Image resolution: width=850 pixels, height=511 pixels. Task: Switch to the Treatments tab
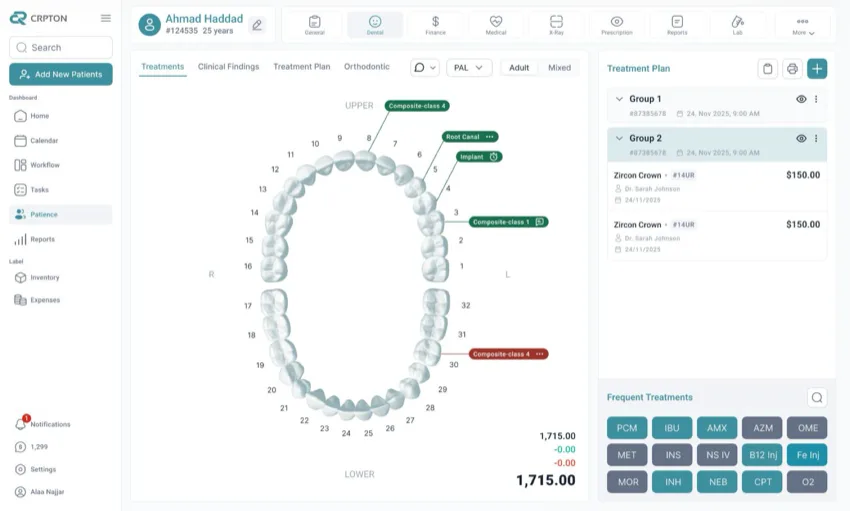click(x=163, y=67)
